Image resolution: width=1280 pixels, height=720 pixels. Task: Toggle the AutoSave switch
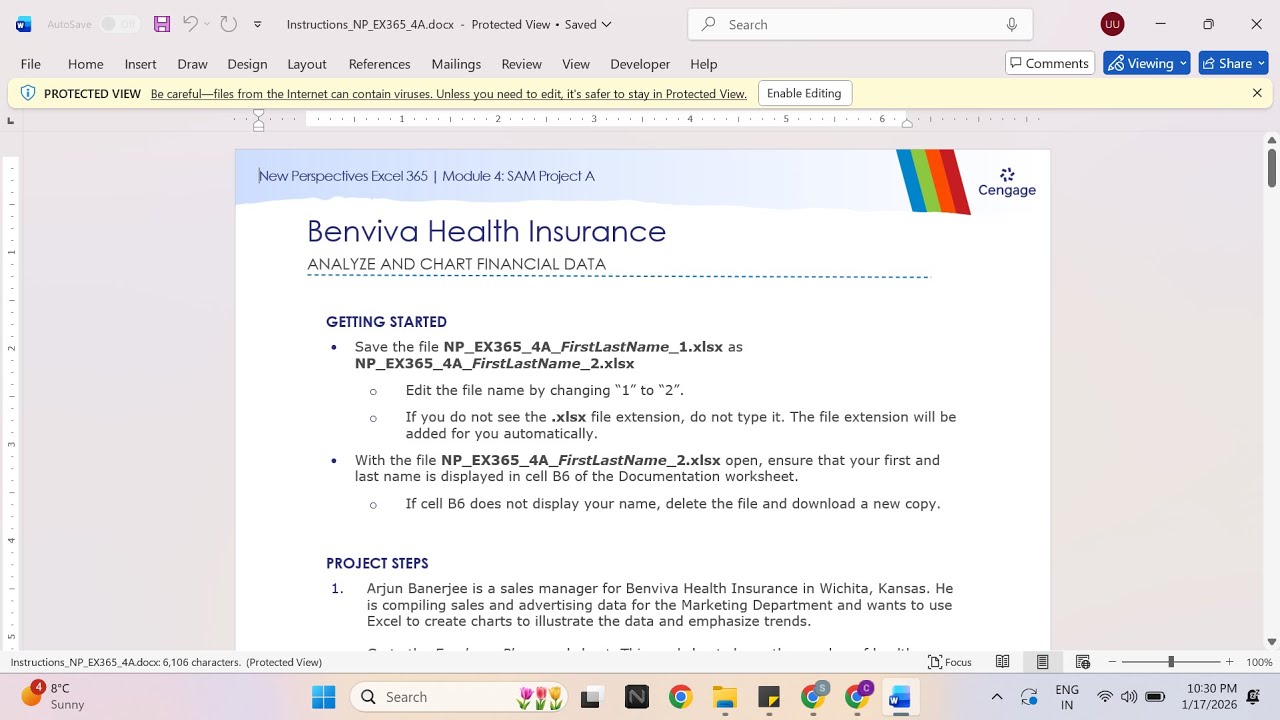click(119, 24)
